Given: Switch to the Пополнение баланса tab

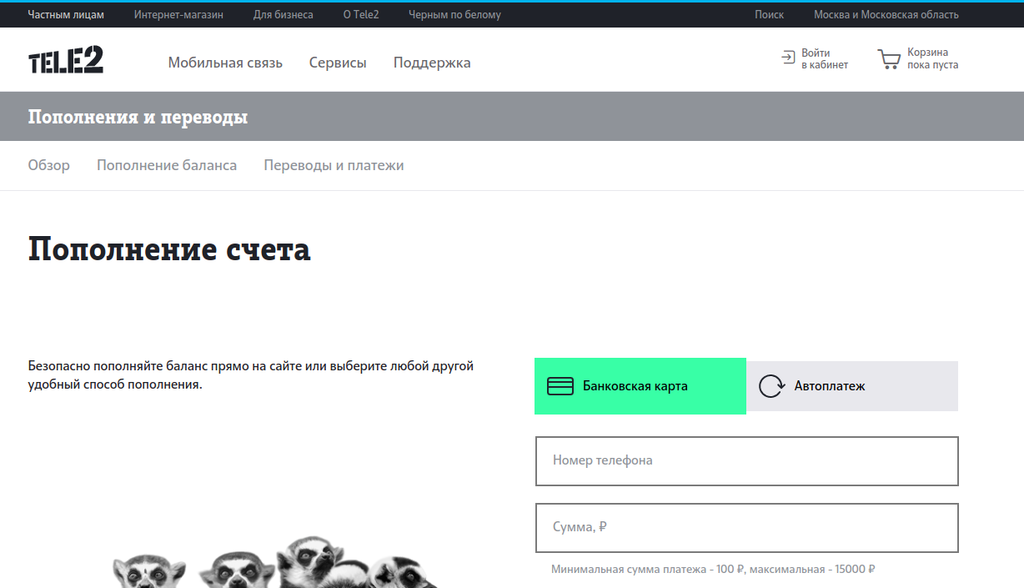Looking at the screenshot, I should tap(167, 165).
